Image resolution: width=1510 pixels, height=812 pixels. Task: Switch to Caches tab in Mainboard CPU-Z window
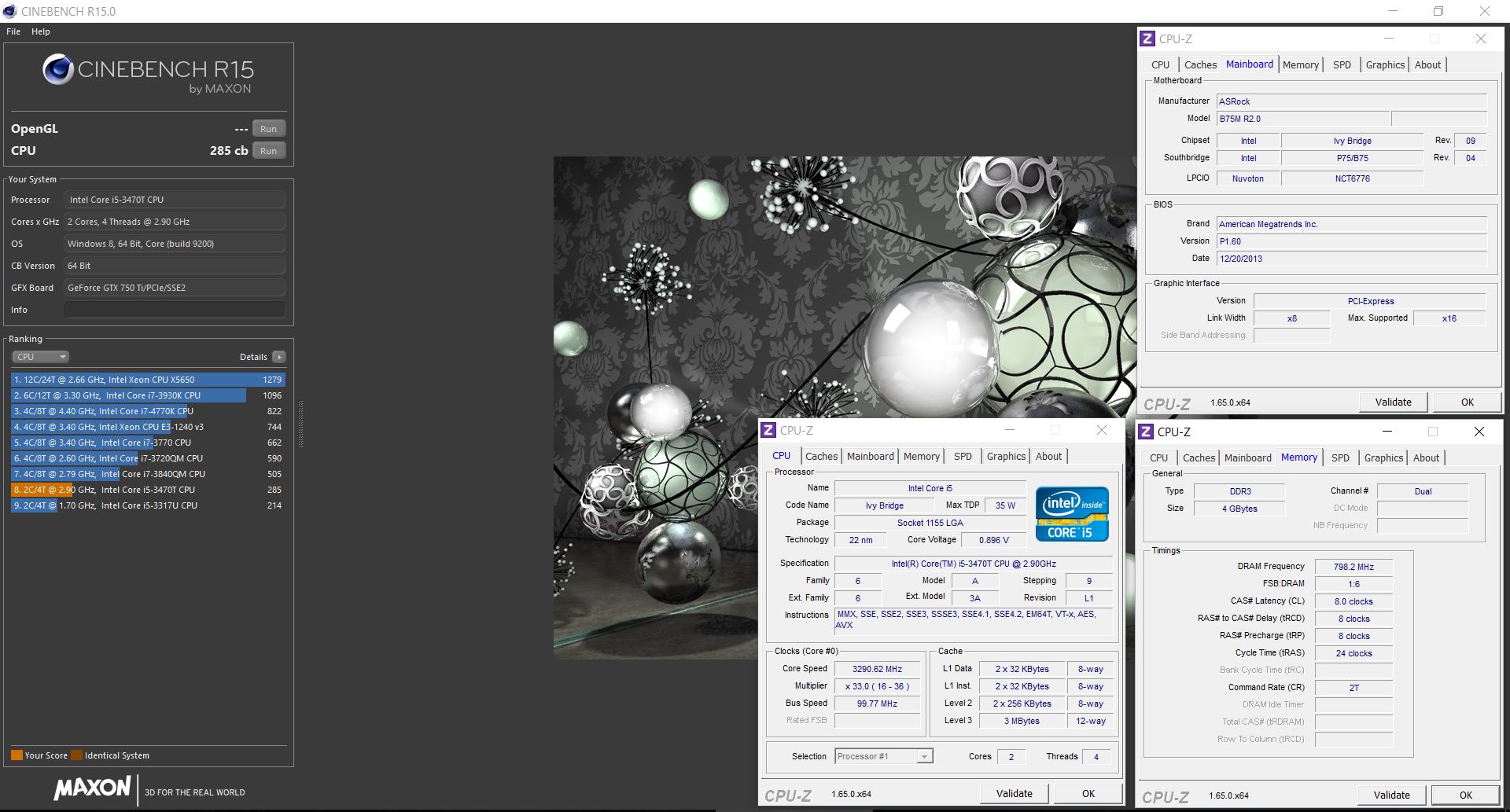[1200, 65]
